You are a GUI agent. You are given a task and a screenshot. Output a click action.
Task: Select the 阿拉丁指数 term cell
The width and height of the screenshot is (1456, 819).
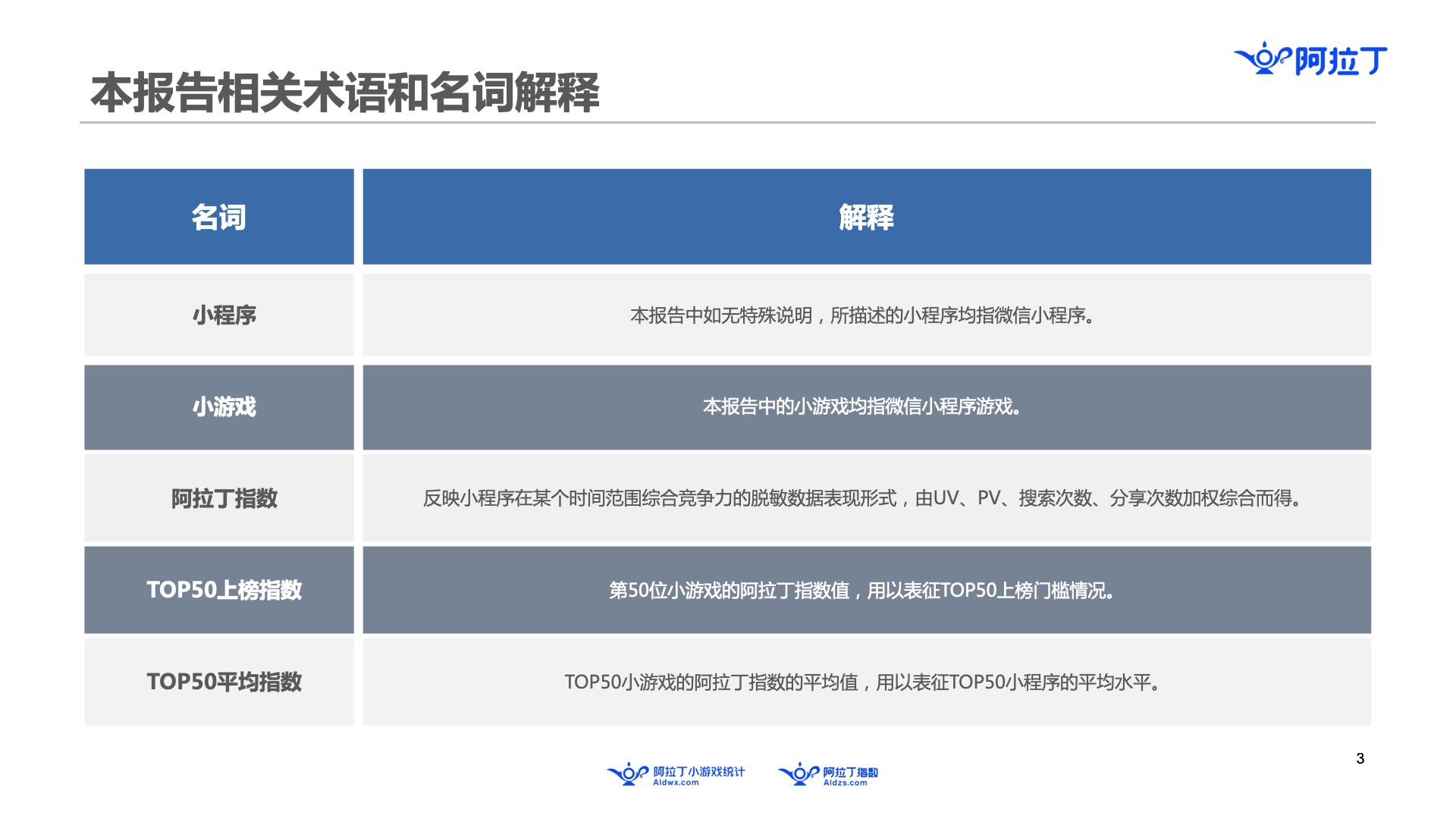click(219, 498)
